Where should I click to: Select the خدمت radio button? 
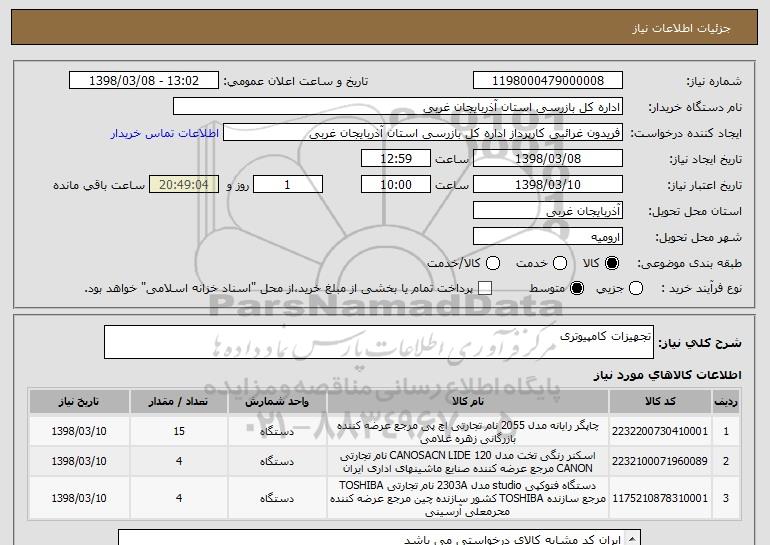point(560,263)
